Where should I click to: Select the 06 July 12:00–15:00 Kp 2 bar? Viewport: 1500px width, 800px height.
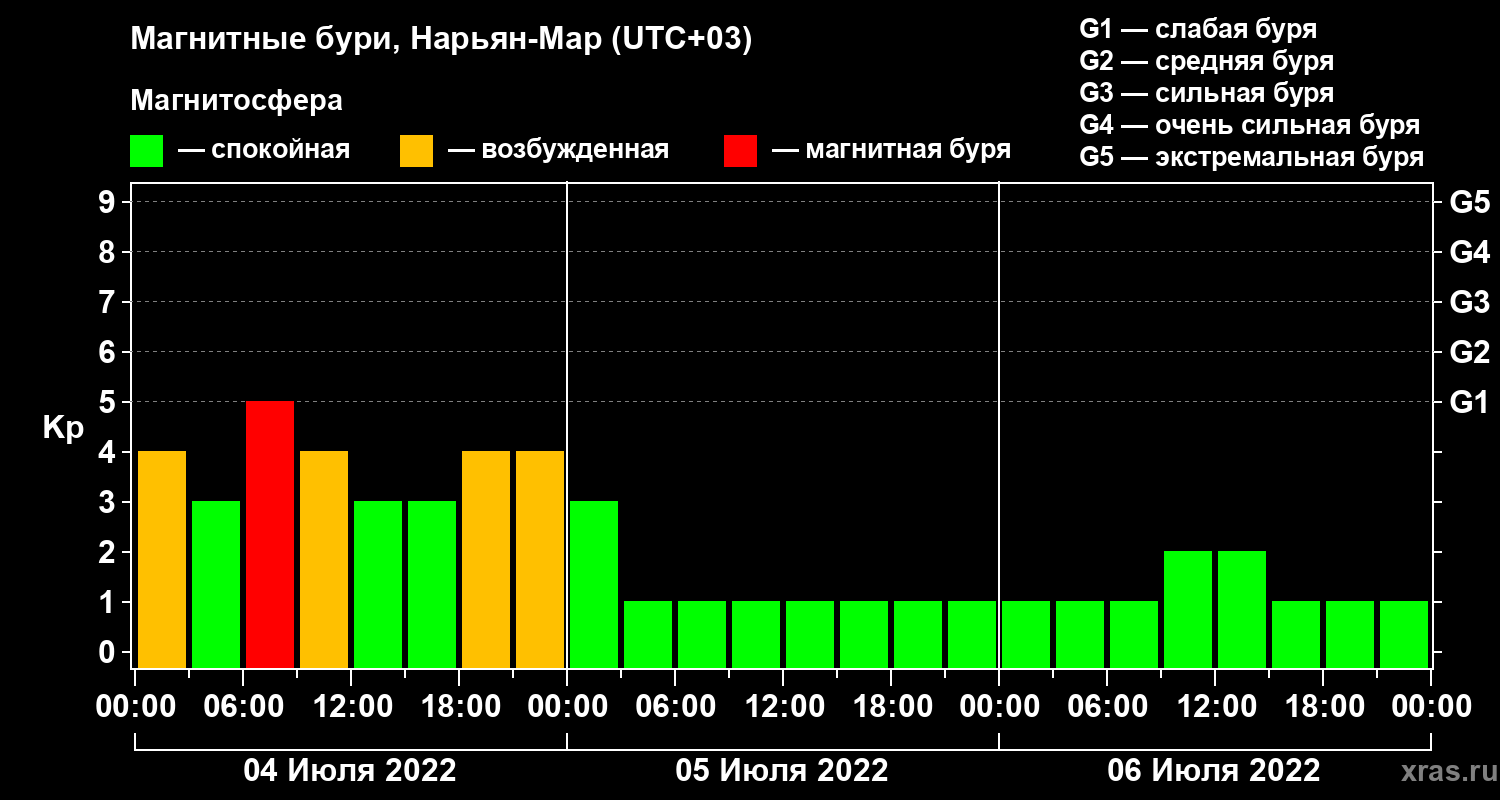pyautogui.click(x=1242, y=609)
